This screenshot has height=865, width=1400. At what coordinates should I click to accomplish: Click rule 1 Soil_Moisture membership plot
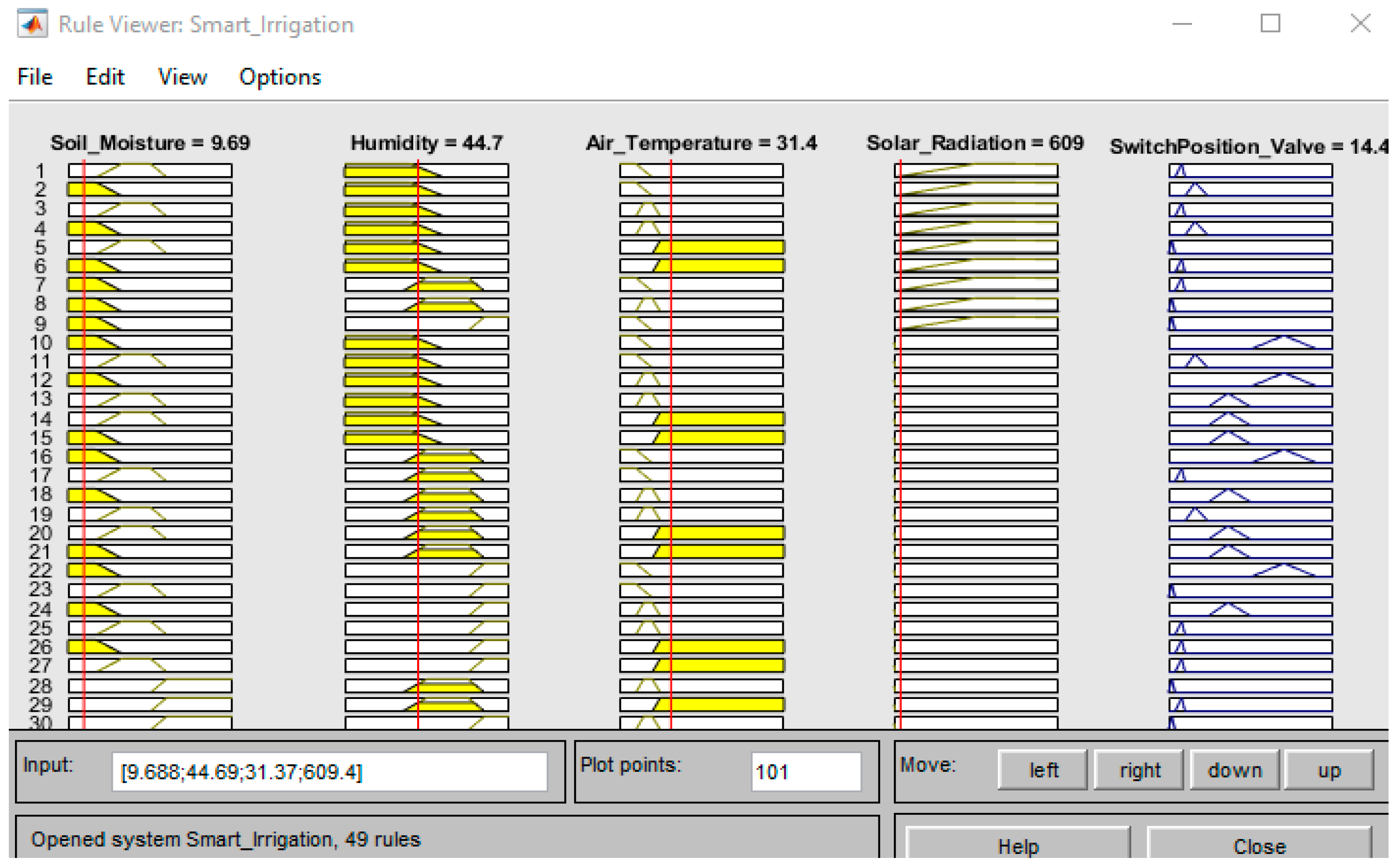(x=151, y=170)
